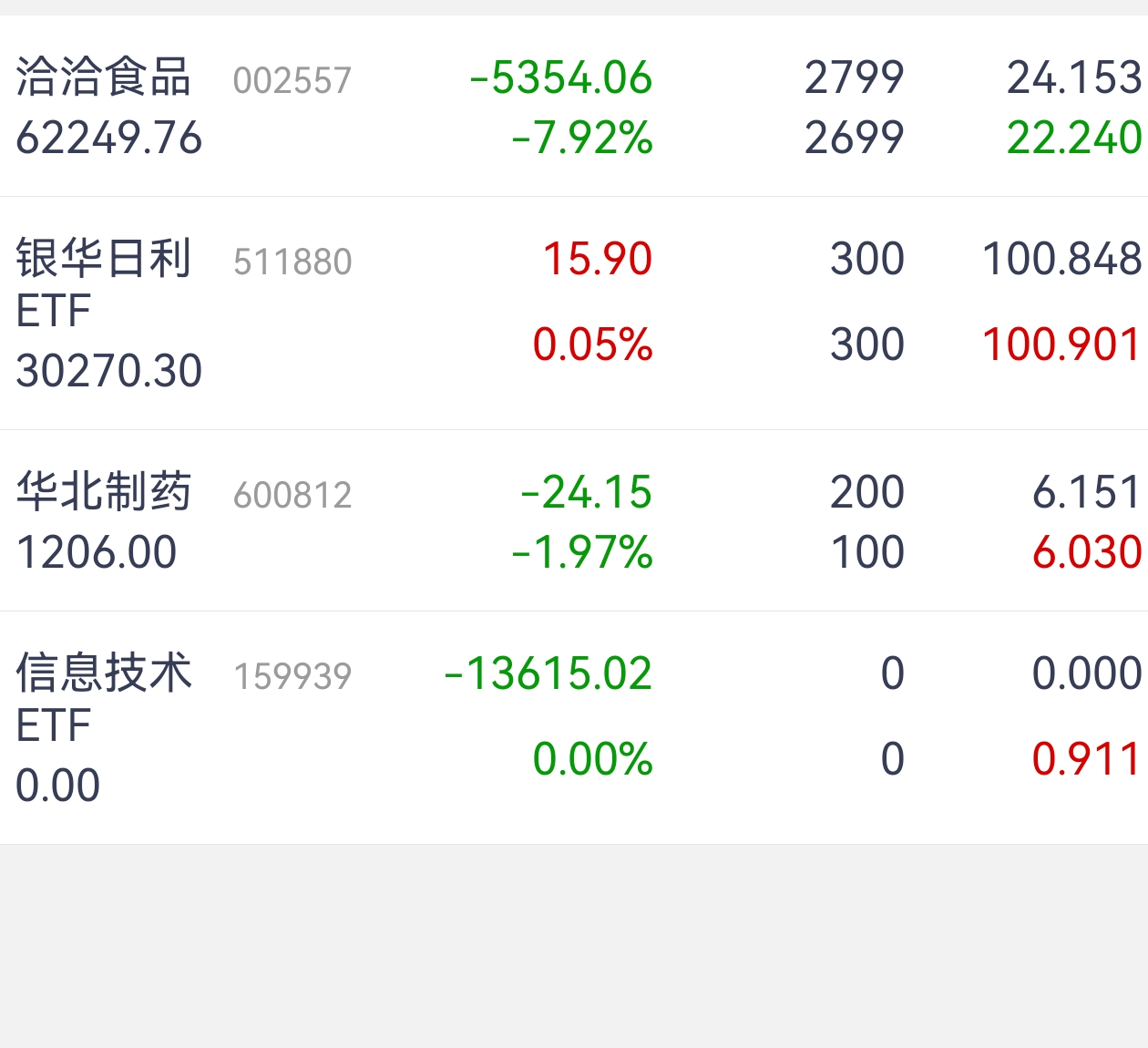Click market value 62249.76
The width and height of the screenshot is (1148, 1048).
tap(108, 139)
